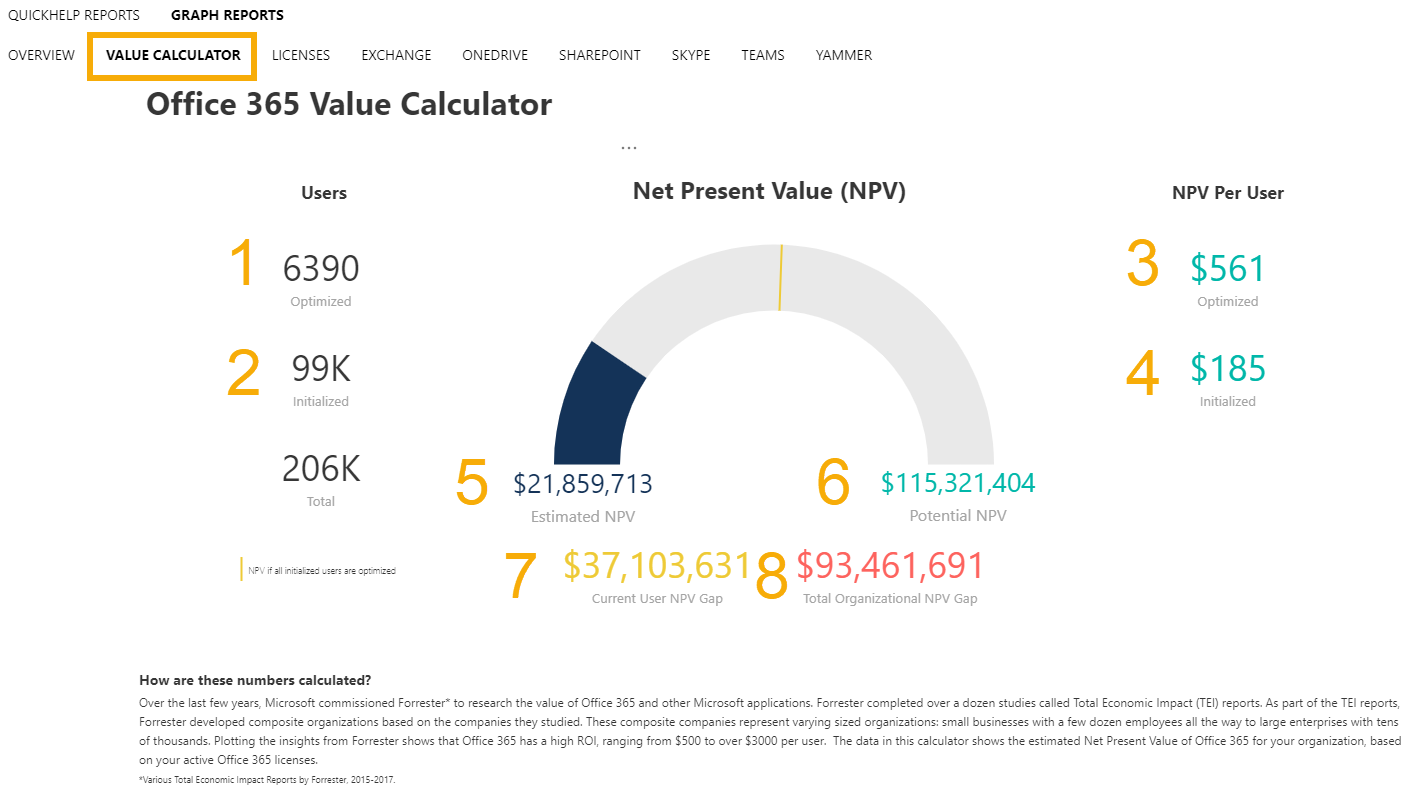Image resolution: width=1421 pixels, height=797 pixels.
Task: Open the LICENSES report page
Action: click(300, 55)
